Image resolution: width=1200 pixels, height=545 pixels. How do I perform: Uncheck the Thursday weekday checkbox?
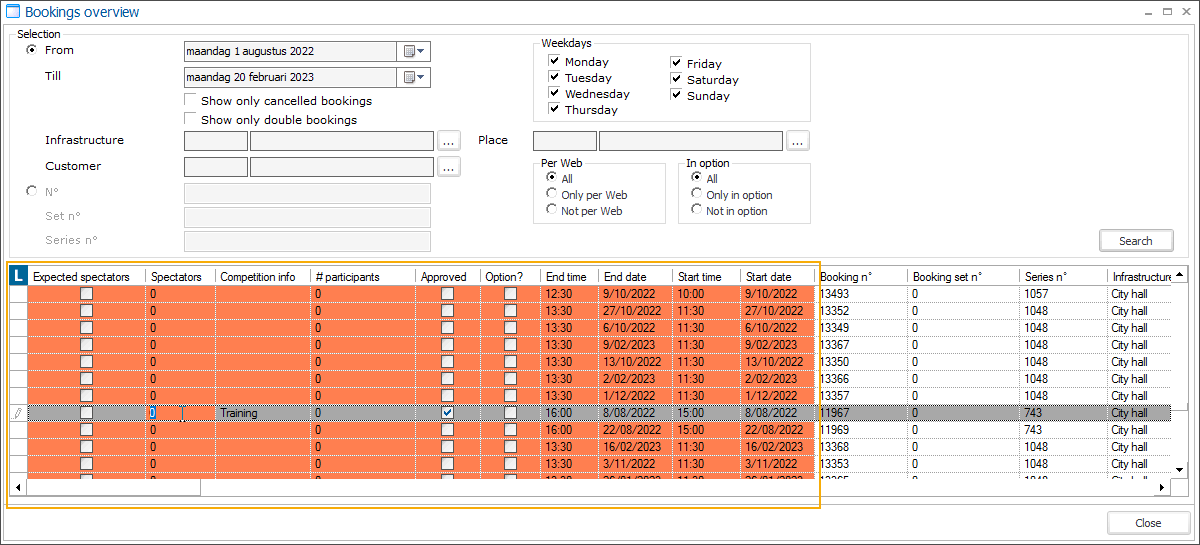click(x=554, y=110)
